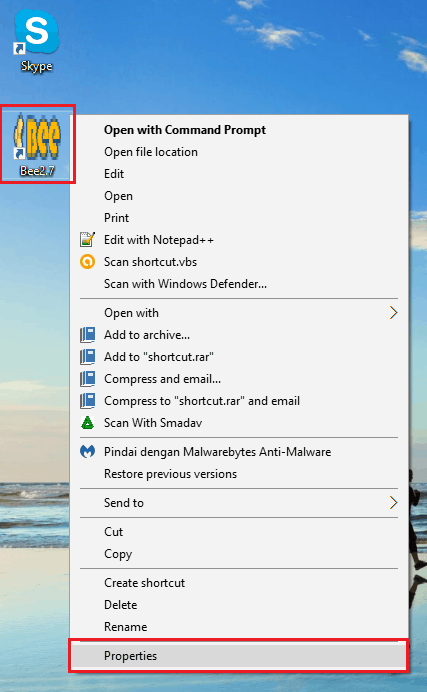Choose Open with Command Prompt

(x=185, y=130)
